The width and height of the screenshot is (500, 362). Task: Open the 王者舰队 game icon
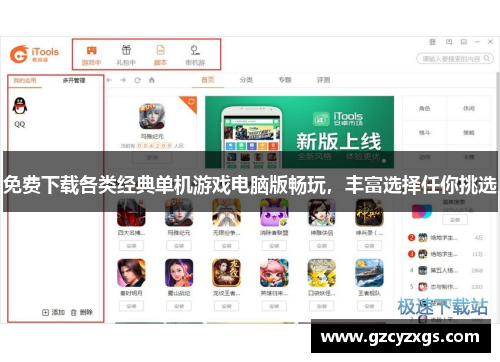369,273
